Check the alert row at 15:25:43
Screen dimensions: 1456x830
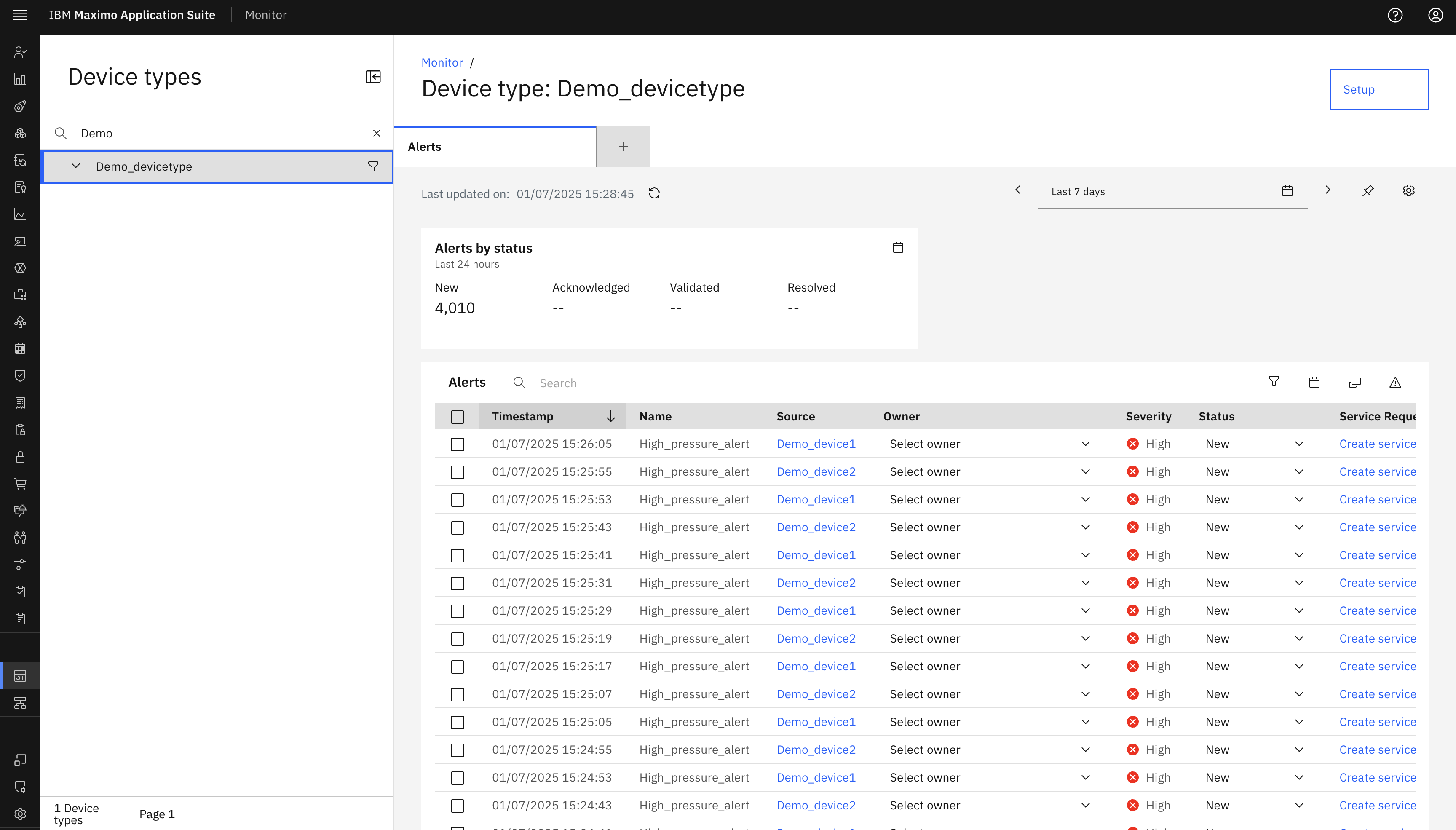(x=457, y=528)
